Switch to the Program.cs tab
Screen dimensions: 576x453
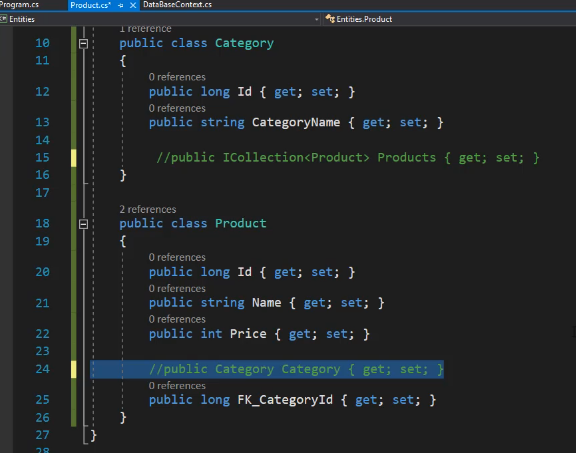(x=19, y=5)
